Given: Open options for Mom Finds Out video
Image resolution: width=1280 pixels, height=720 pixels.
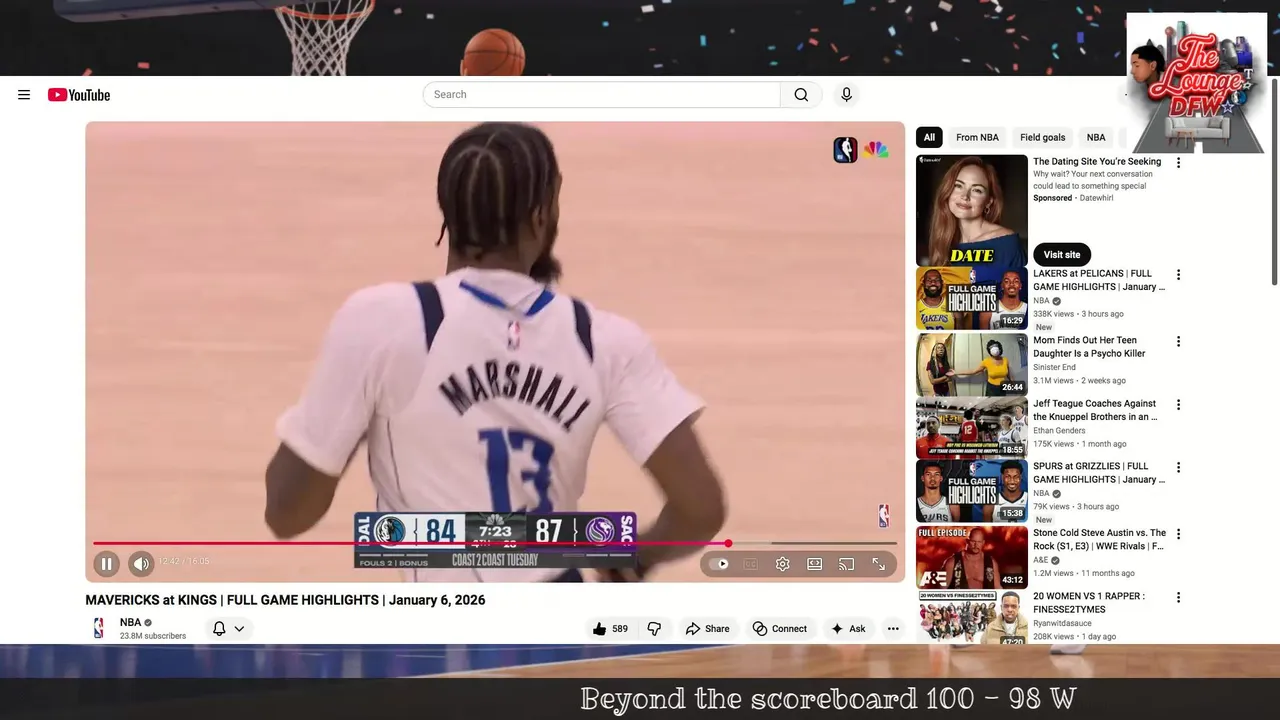Looking at the screenshot, I should pos(1178,341).
